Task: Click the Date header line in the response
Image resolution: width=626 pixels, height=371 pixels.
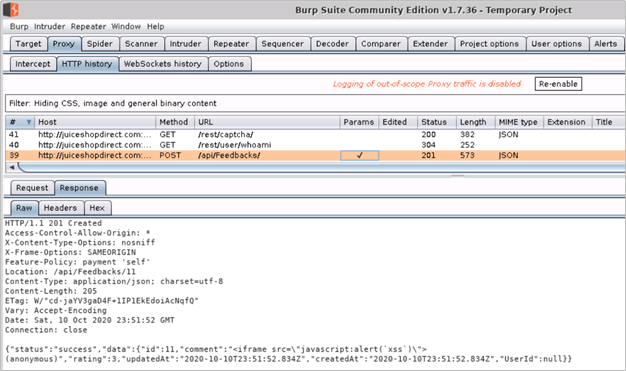Action: [x=90, y=320]
